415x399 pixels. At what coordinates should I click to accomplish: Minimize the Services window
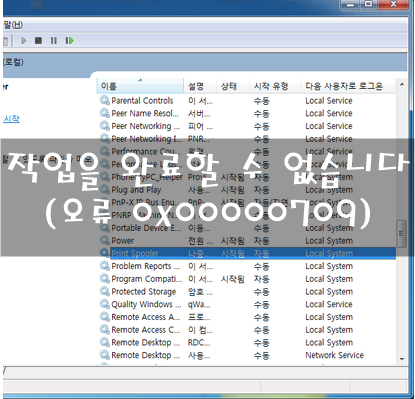pyautogui.click(x=350, y=4)
